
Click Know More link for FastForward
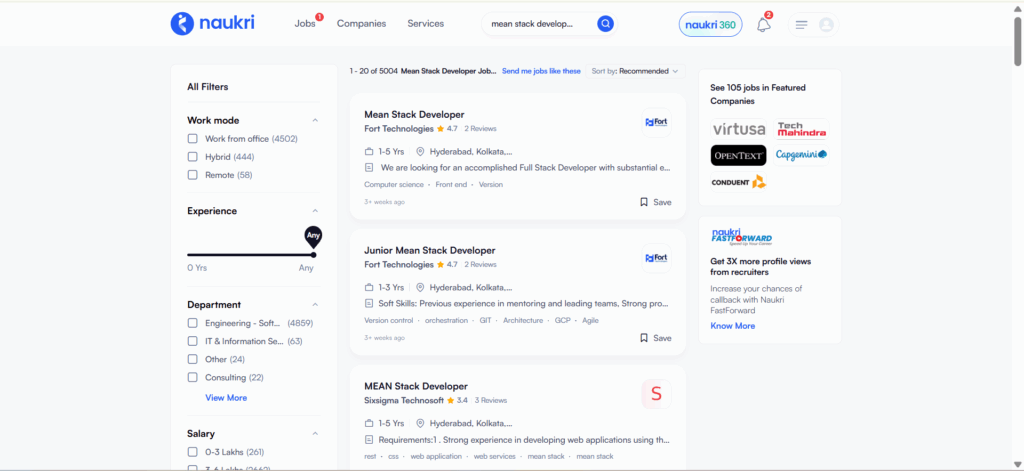(x=733, y=326)
